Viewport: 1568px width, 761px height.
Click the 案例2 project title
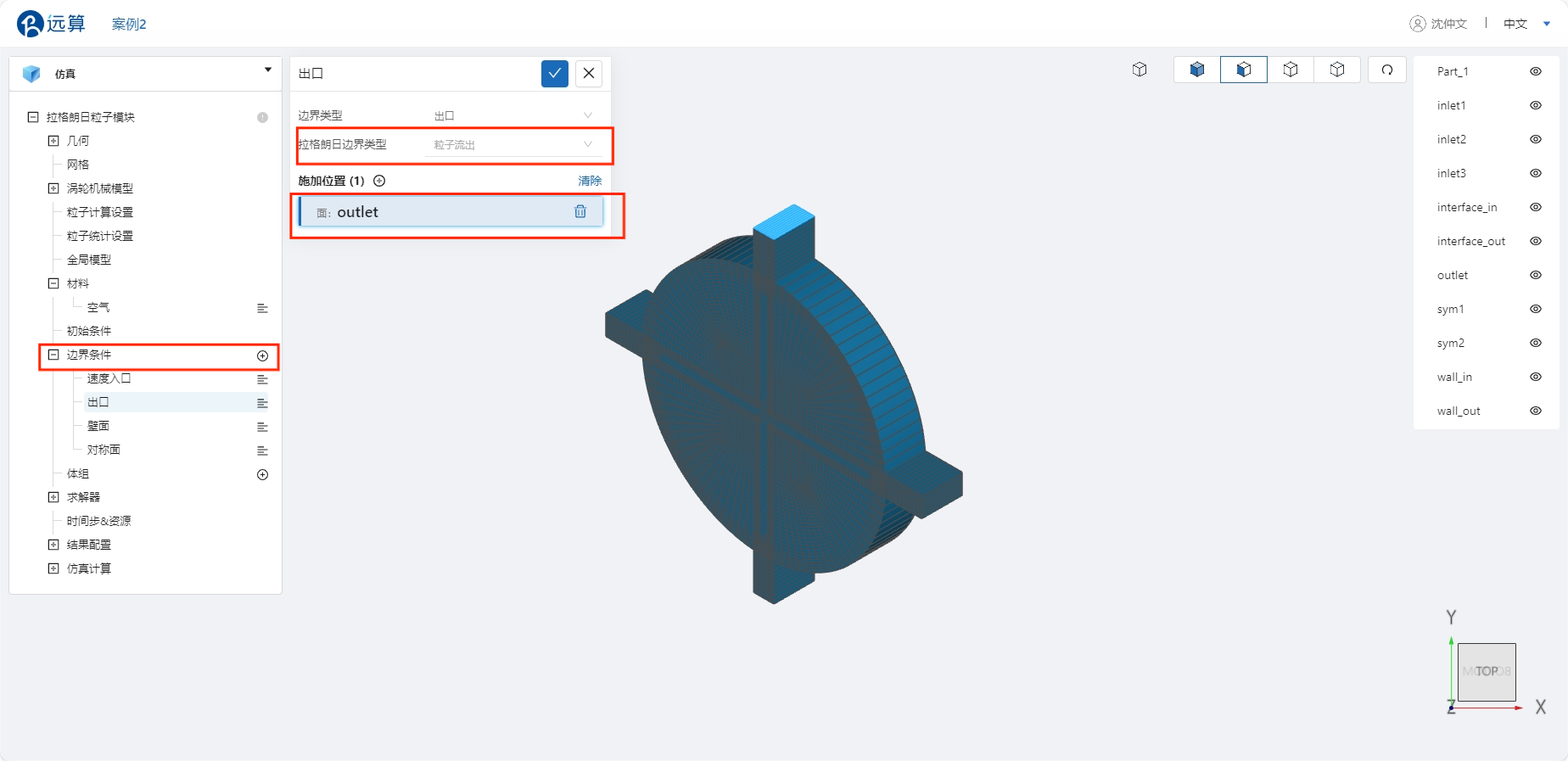[129, 24]
